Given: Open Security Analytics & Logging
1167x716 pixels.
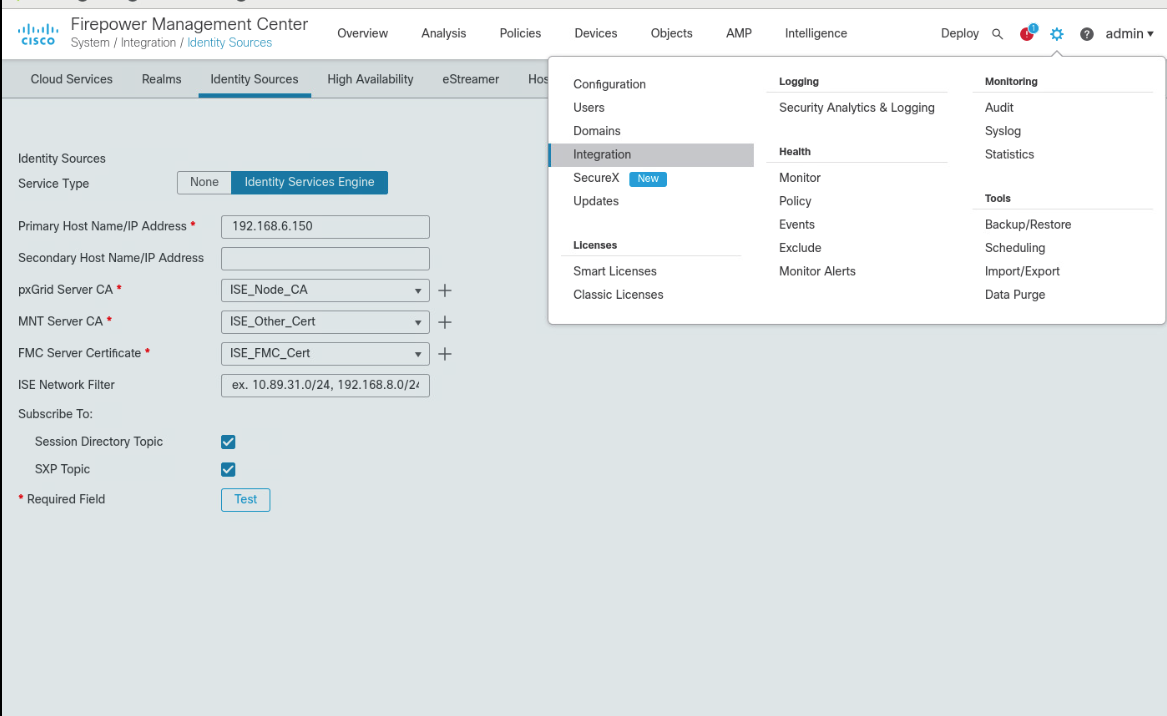Looking at the screenshot, I should click(857, 108).
